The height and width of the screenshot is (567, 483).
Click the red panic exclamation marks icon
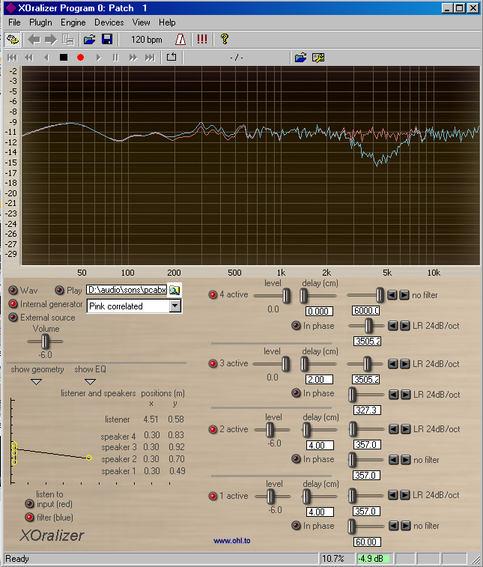pyautogui.click(x=202, y=39)
